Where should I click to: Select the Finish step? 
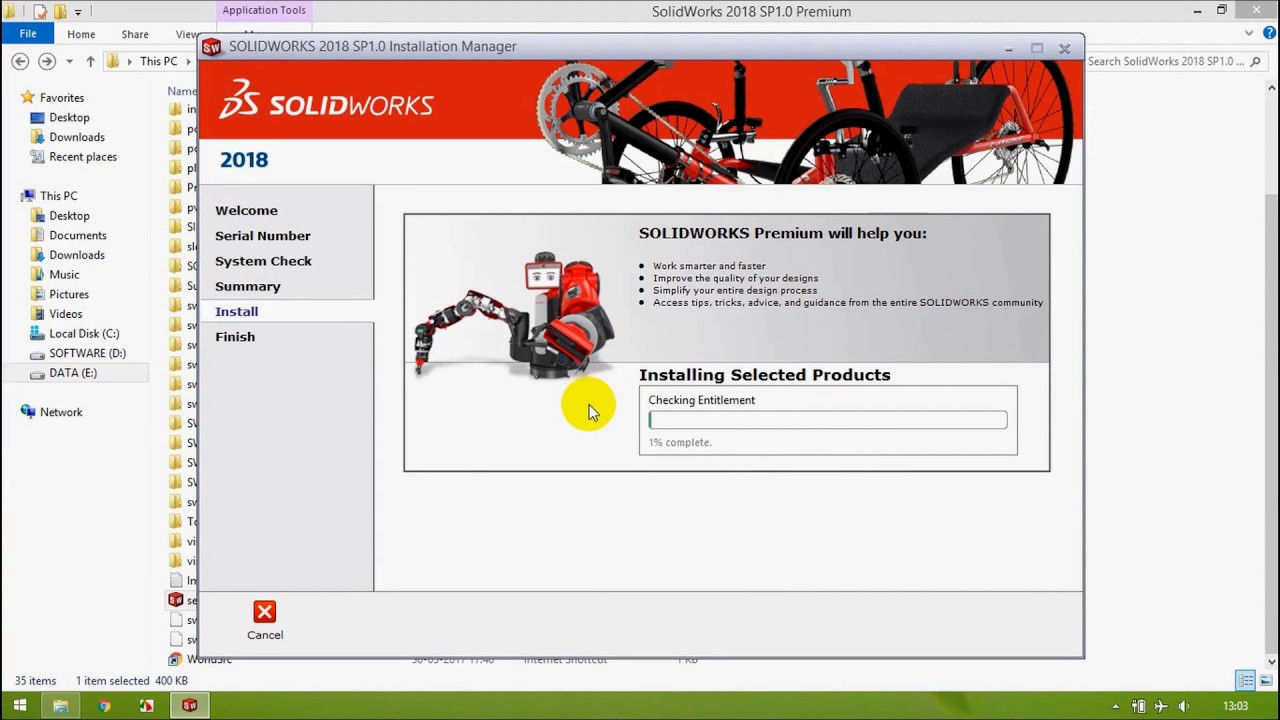(x=235, y=336)
